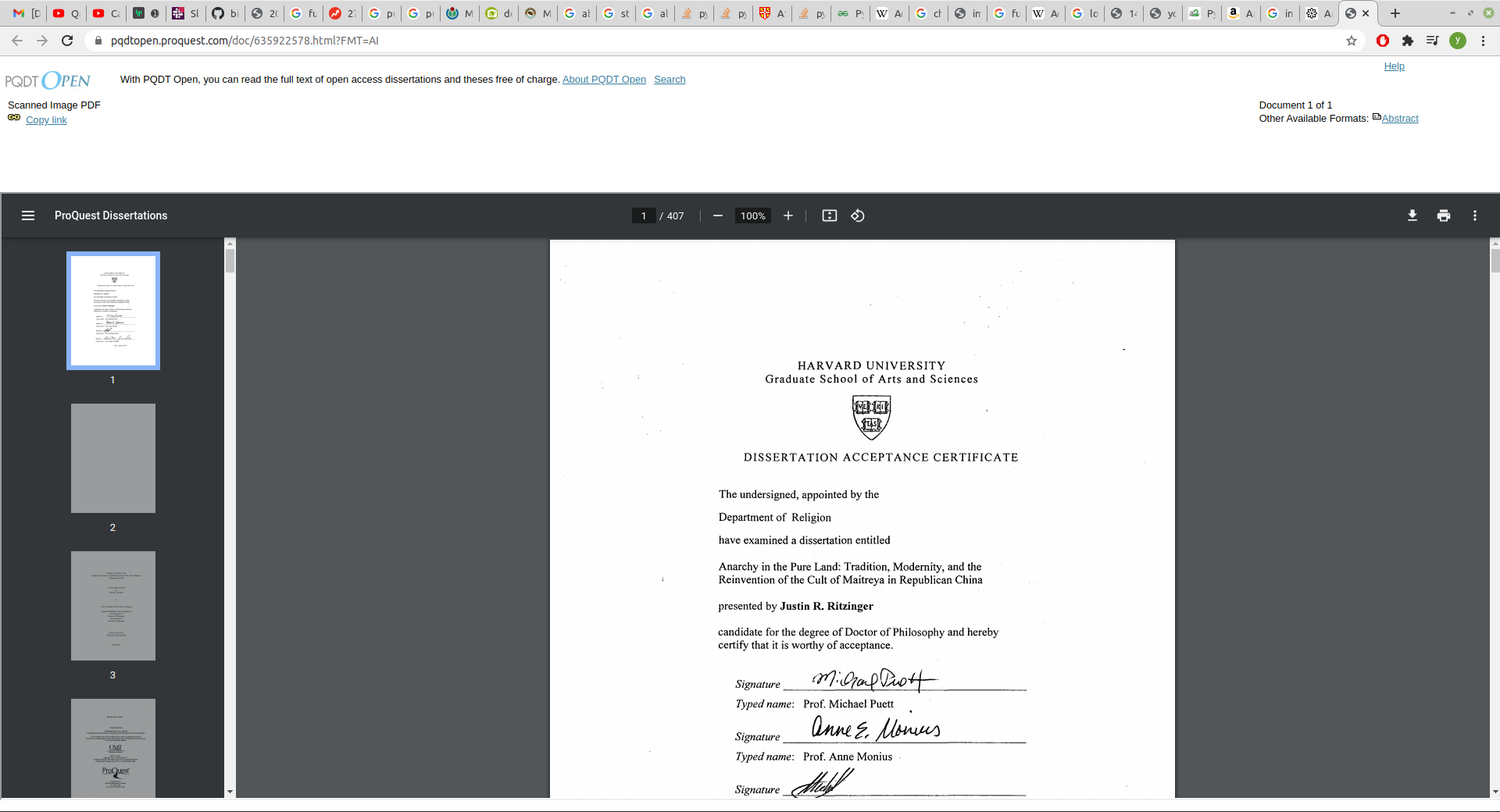Reload the current page
Viewport: 1500px width, 812px height.
tap(67, 41)
